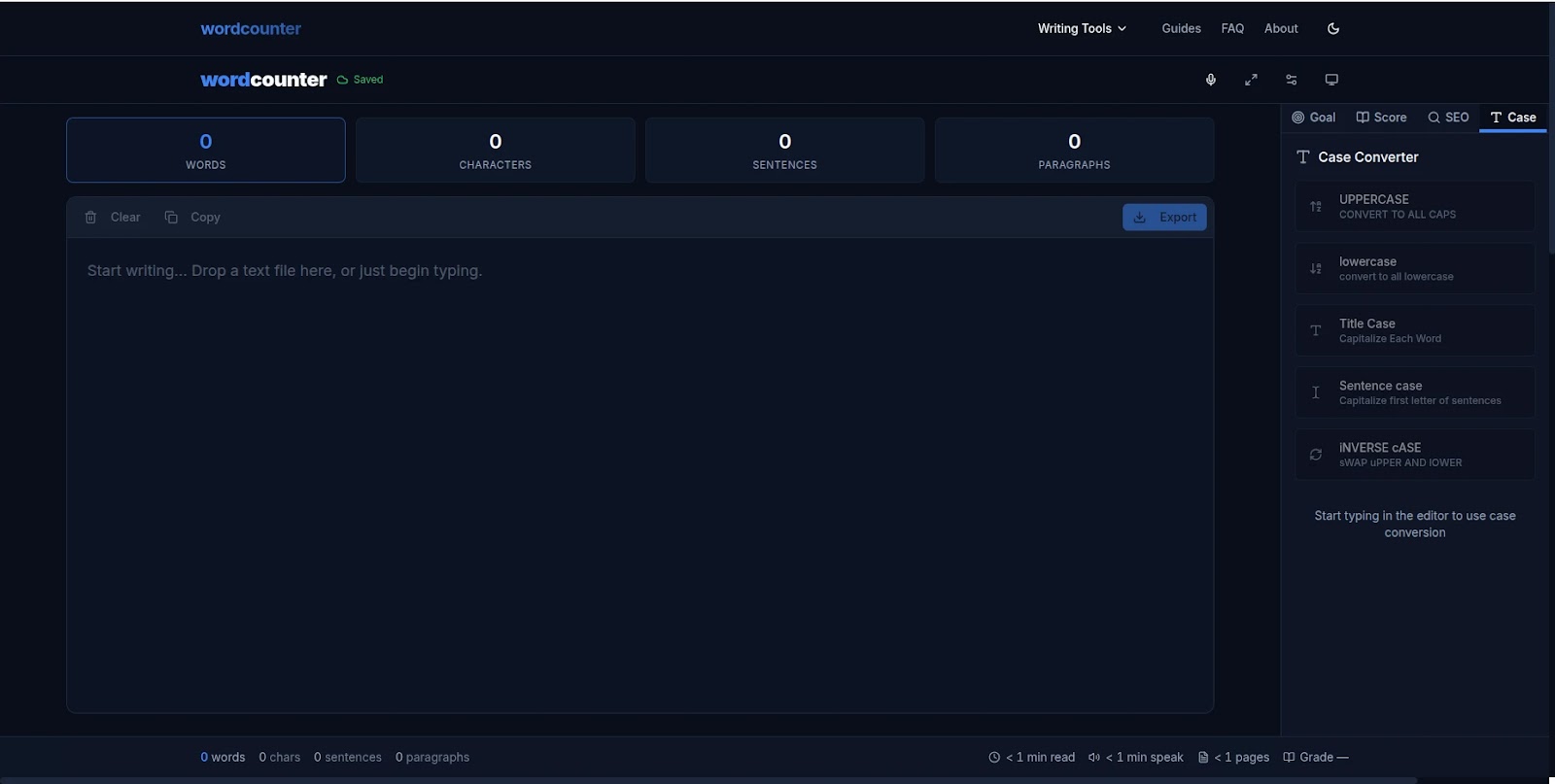1555x784 pixels.
Task: Click the trash Clear icon
Action: tap(90, 218)
